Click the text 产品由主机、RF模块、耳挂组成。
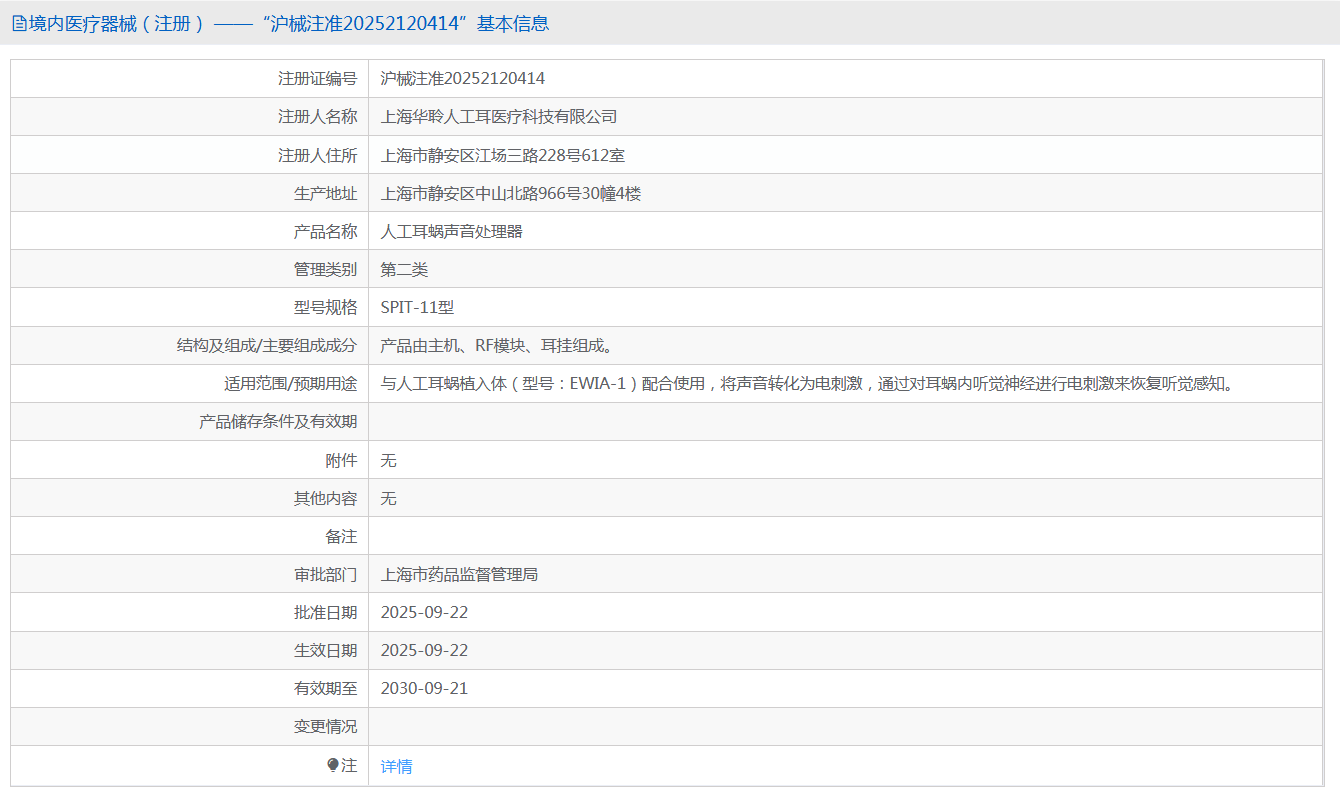This screenshot has width=1340, height=789. tap(497, 346)
